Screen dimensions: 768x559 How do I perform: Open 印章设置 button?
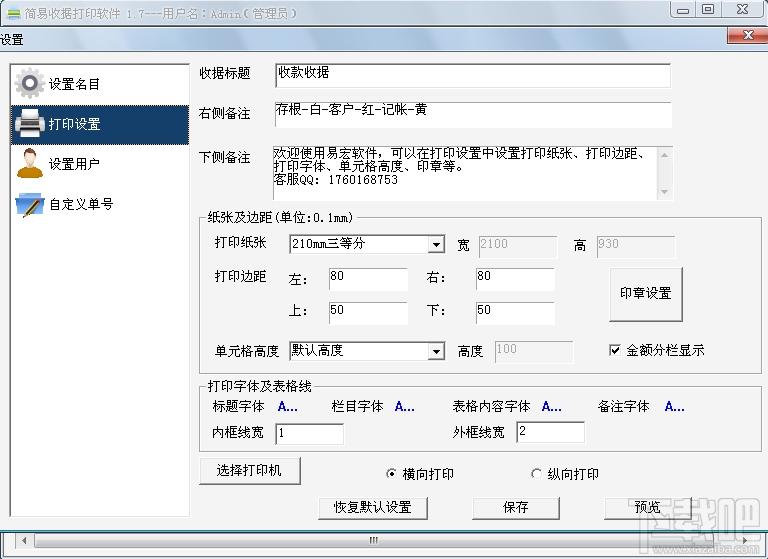coord(646,294)
